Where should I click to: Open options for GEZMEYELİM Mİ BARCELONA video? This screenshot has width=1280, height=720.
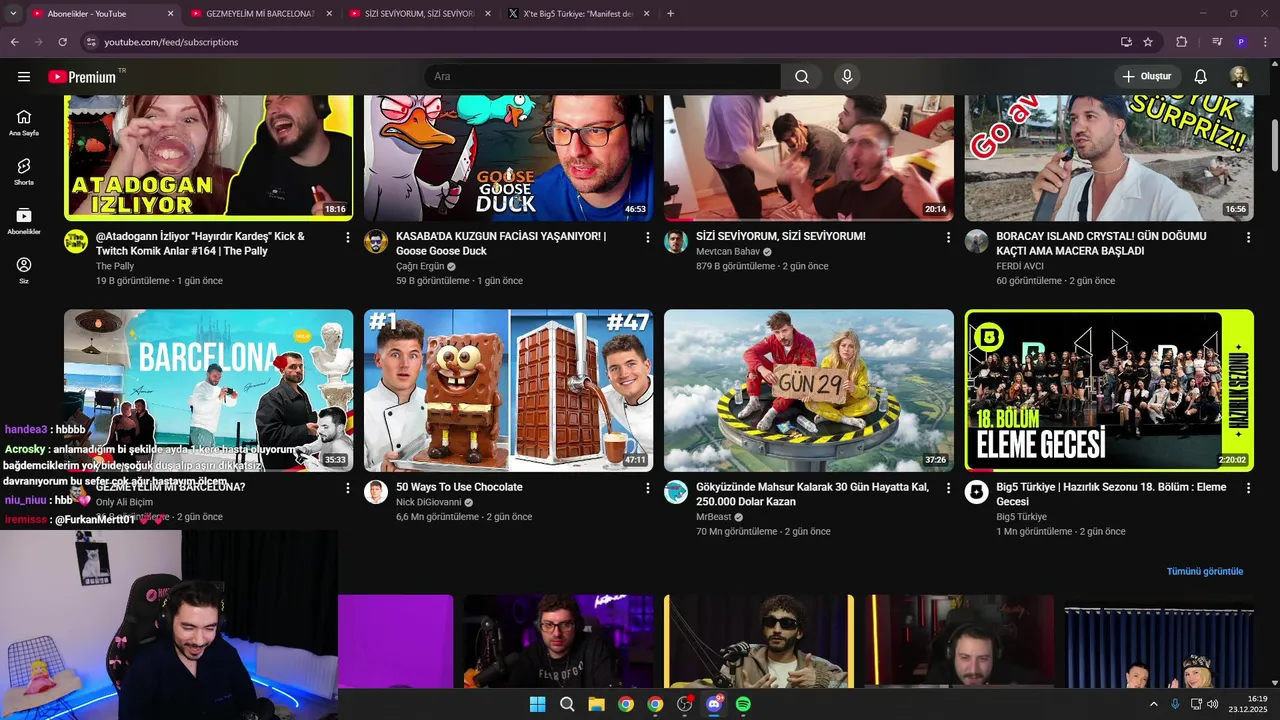(348, 488)
